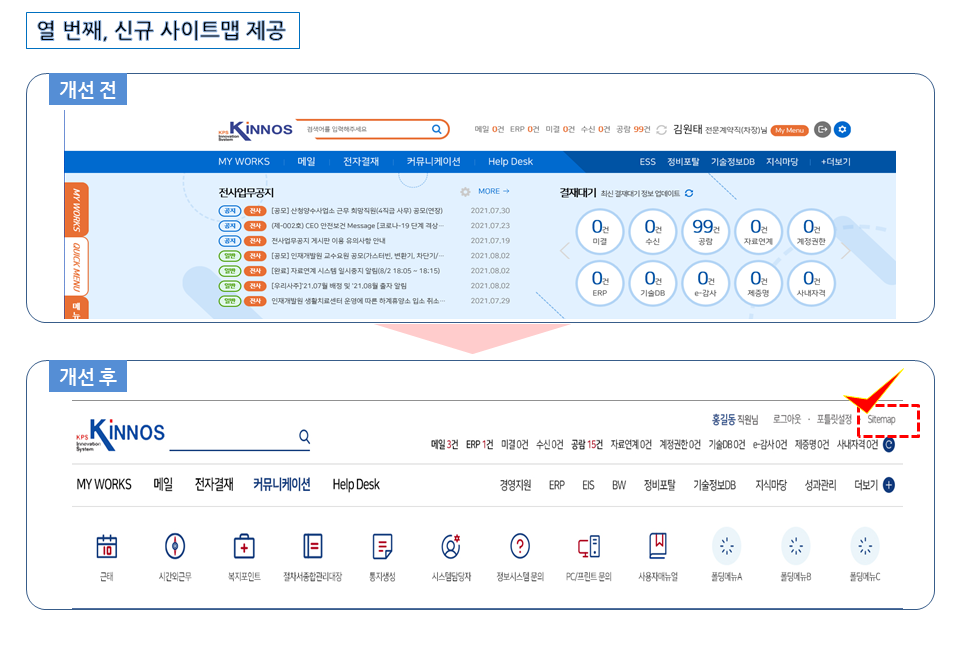
Task: Click the 로그아웃 link
Action: click(787, 419)
